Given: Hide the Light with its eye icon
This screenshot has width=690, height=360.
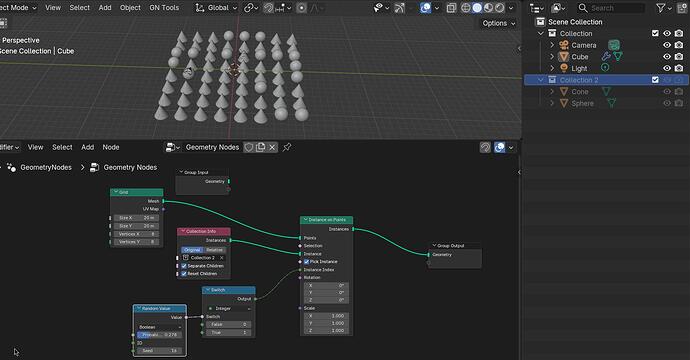Looking at the screenshot, I should (667, 68).
